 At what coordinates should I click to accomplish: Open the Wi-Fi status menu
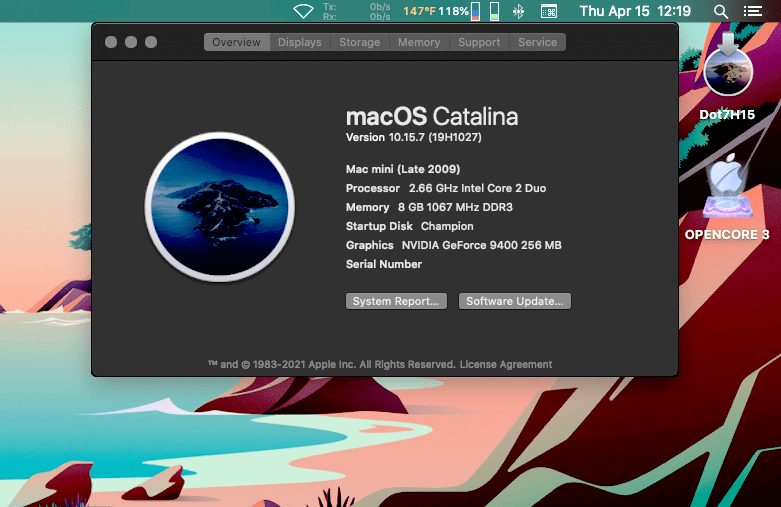[303, 11]
